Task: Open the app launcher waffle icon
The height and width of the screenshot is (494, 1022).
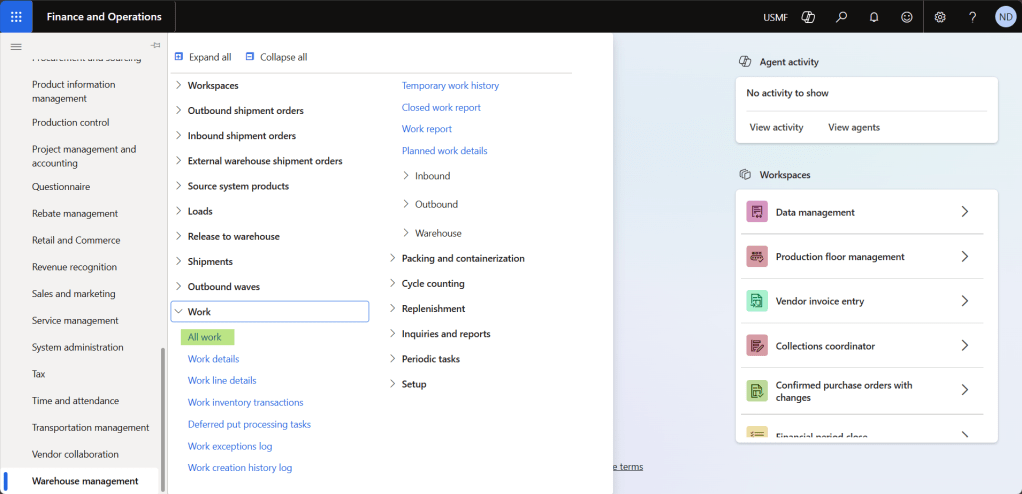Action: click(16, 16)
